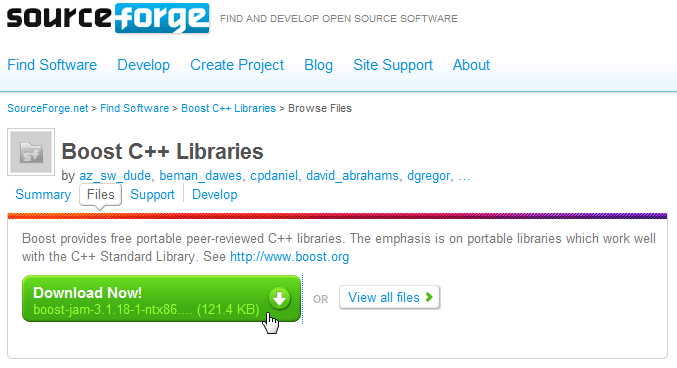This screenshot has width=677, height=368.
Task: Open the http://www.boost.org link
Action: coord(290,257)
